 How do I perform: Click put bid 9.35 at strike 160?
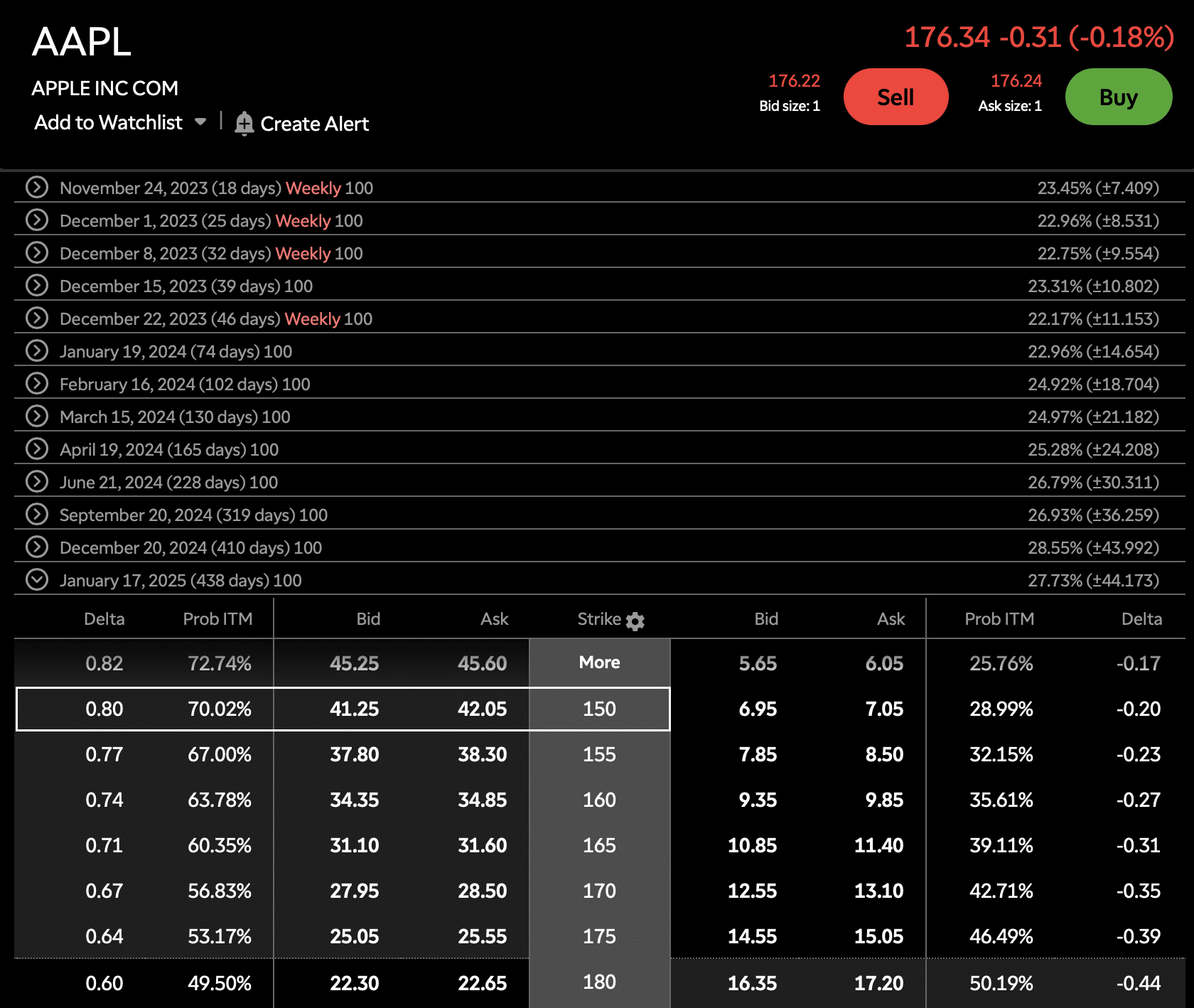758,800
